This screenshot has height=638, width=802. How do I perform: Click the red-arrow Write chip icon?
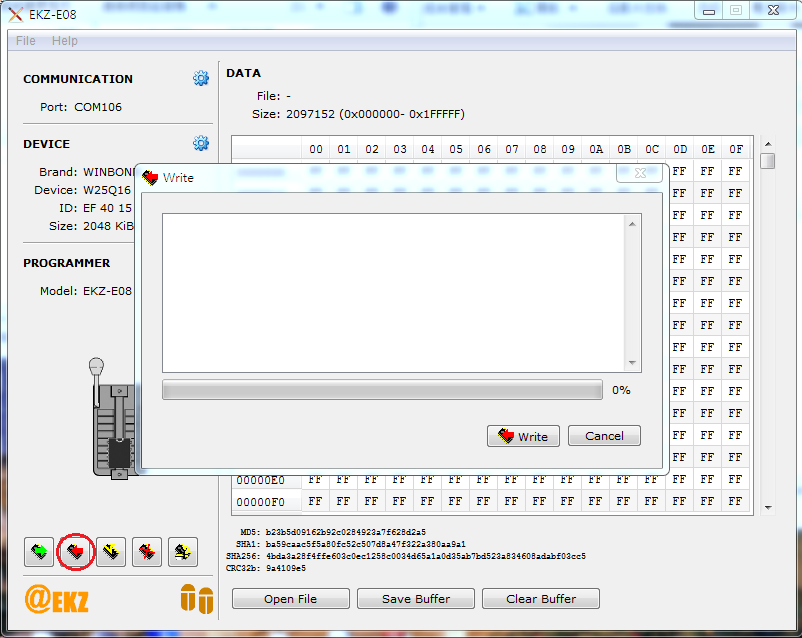[75, 551]
